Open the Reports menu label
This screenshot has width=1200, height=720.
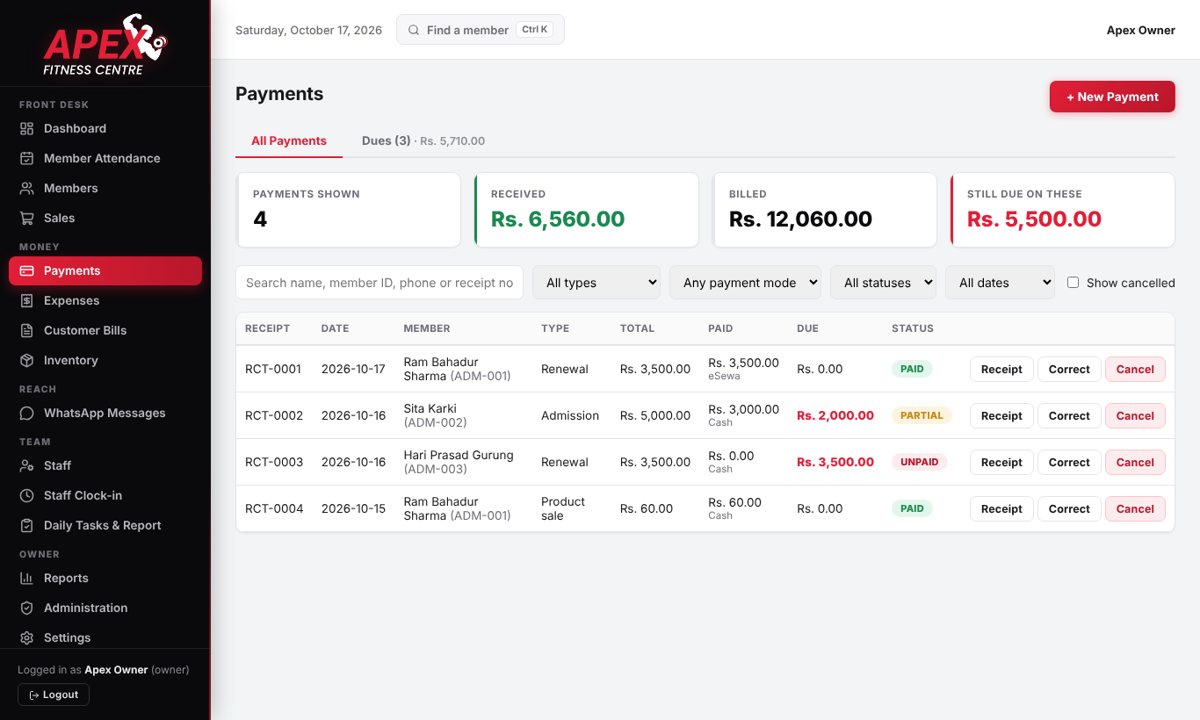point(66,578)
